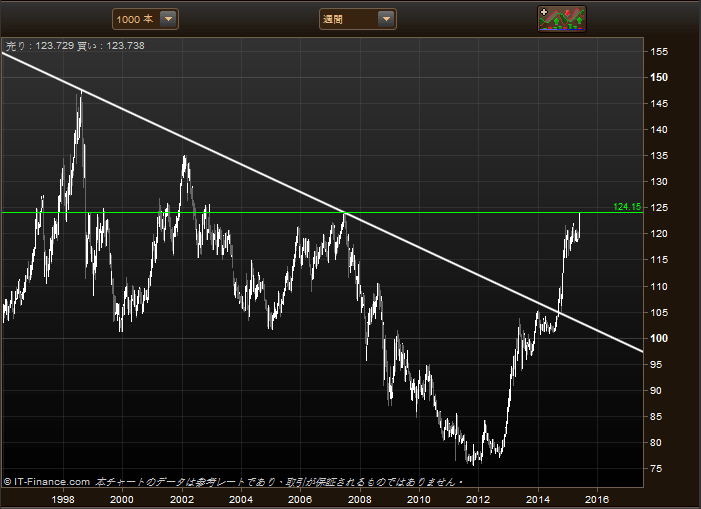
Task: Open the add indicator chart icon
Action: coord(562,19)
